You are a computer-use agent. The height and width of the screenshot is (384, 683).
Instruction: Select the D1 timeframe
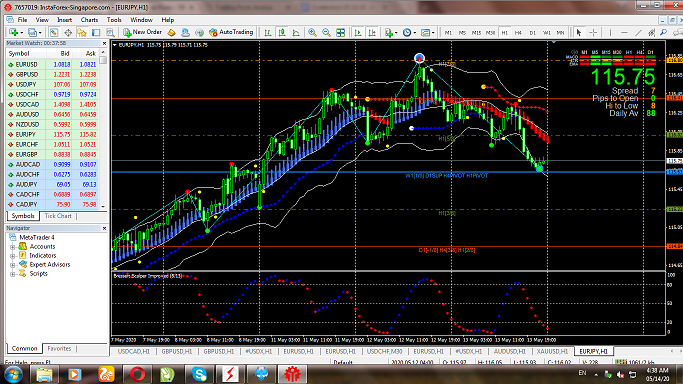tap(532, 33)
